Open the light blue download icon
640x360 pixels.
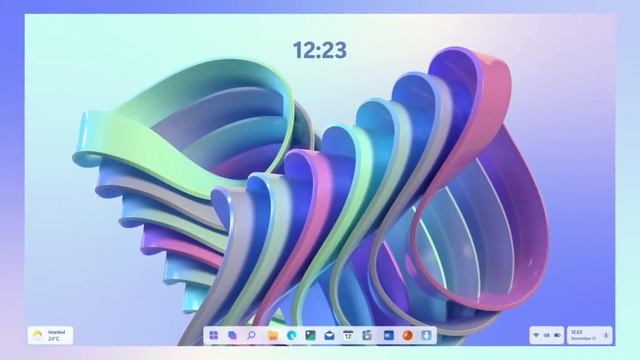426,336
